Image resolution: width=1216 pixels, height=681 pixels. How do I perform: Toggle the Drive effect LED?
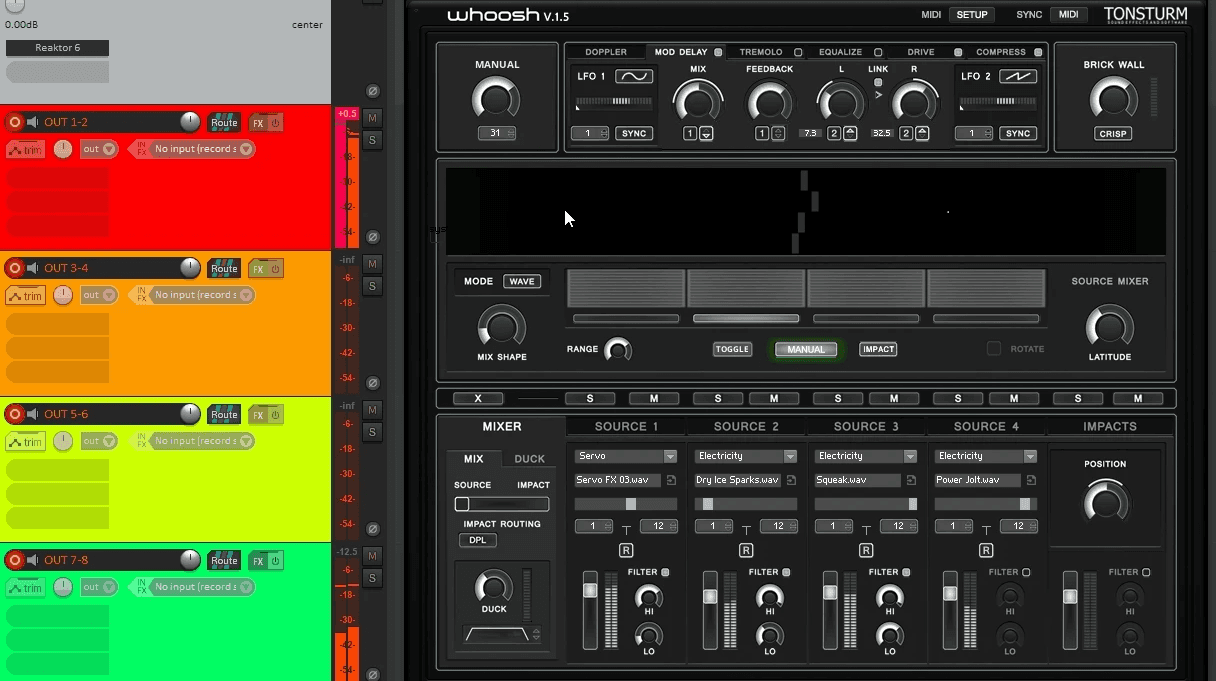click(x=958, y=52)
